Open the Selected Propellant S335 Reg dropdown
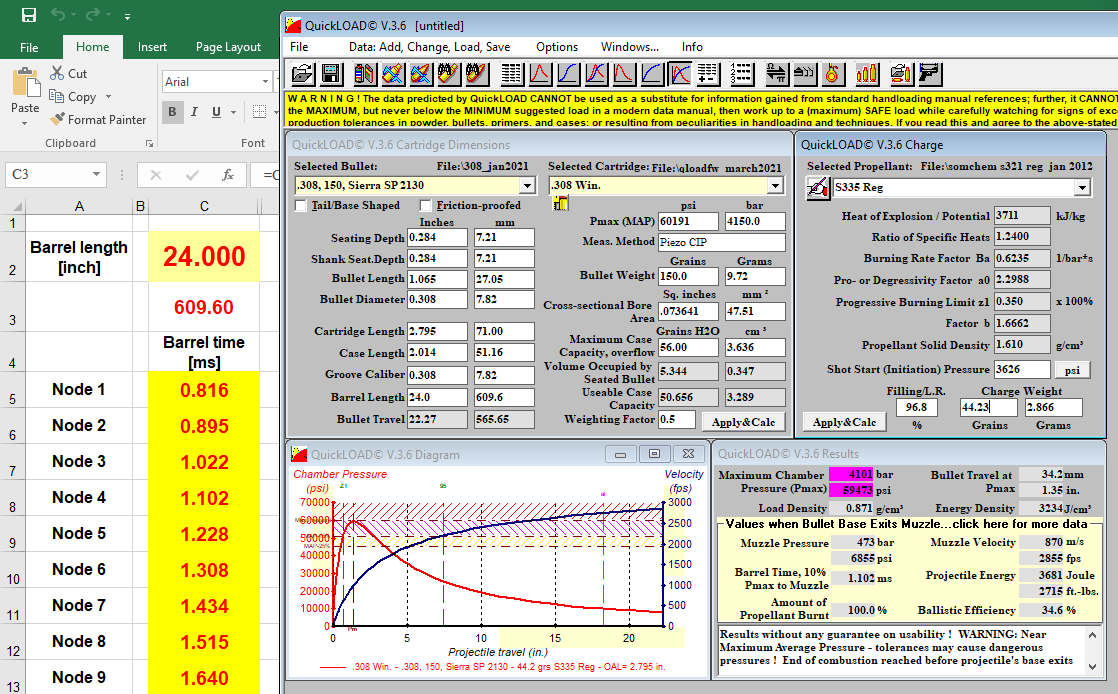This screenshot has height=694, width=1118. coord(1082,188)
